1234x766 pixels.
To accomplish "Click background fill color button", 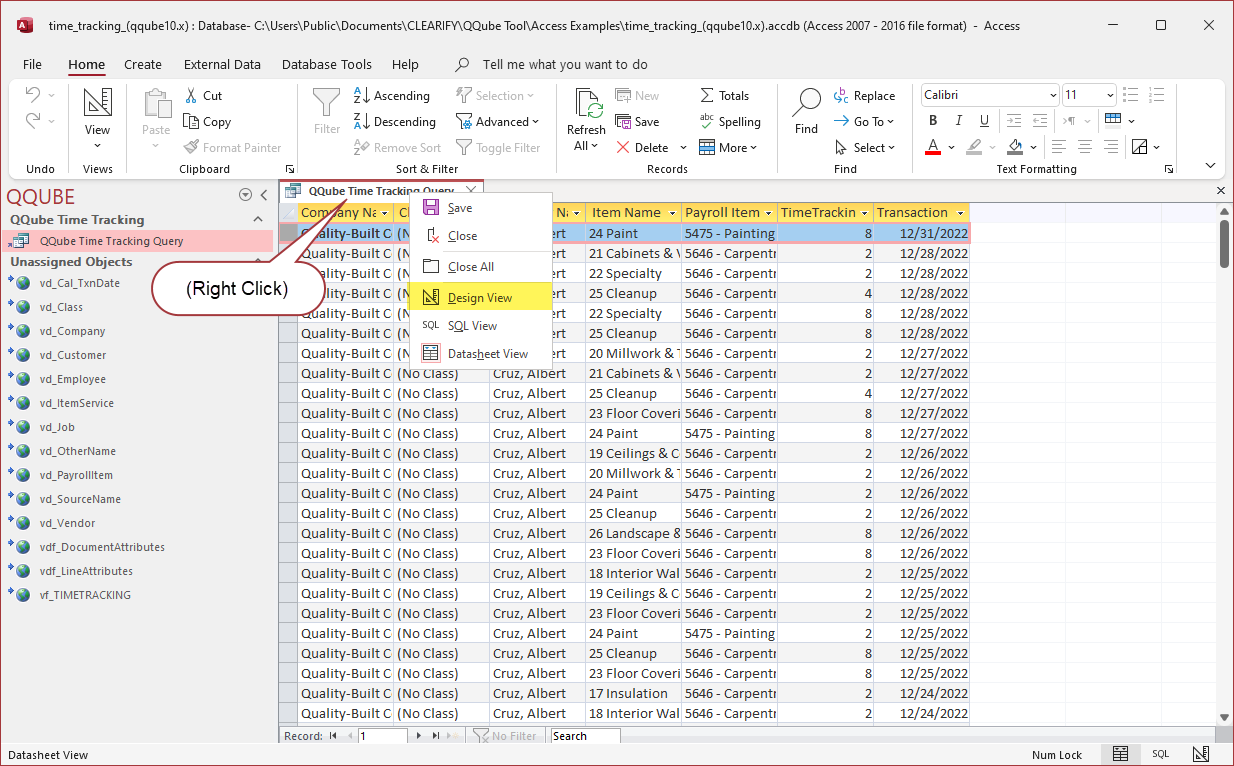I will point(1015,147).
